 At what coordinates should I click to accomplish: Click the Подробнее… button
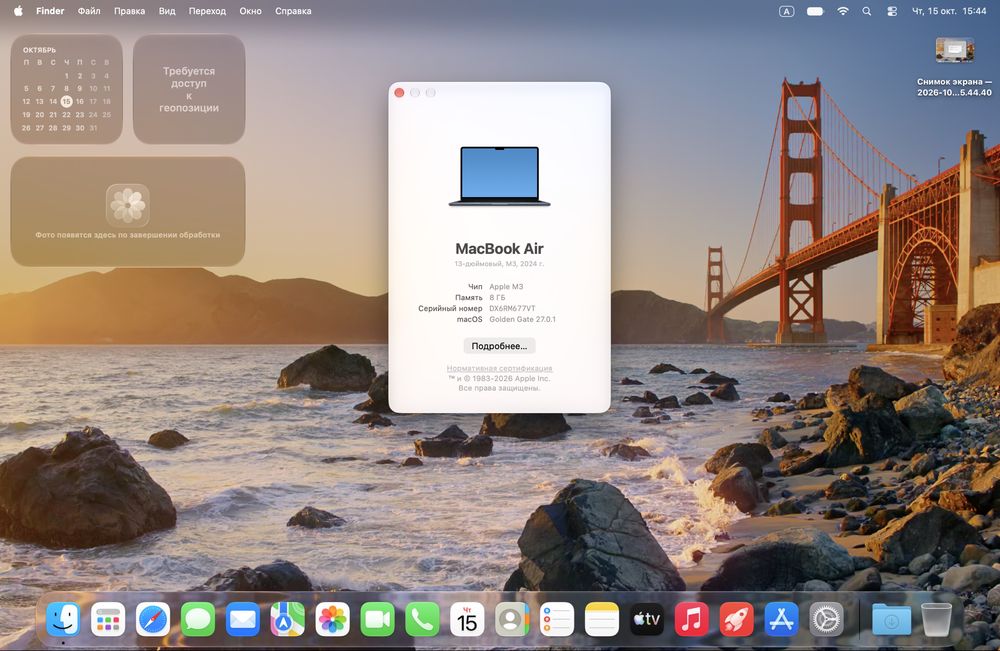[x=499, y=346]
